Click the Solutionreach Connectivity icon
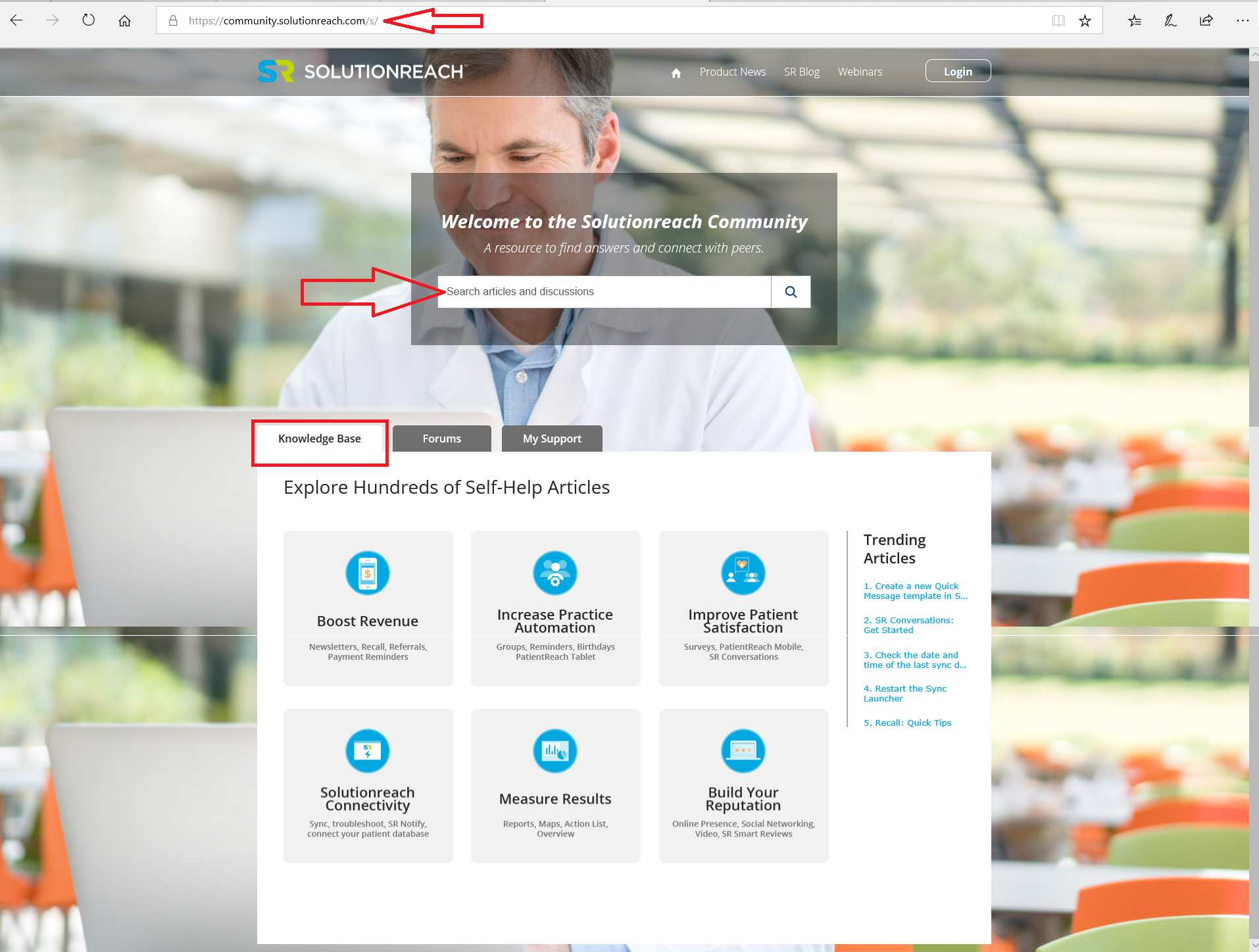Screen dimensions: 1259x952 [368, 751]
